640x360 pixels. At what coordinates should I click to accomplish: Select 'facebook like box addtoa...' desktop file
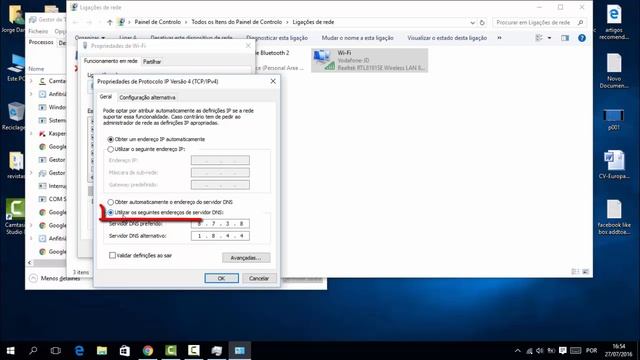(x=613, y=217)
